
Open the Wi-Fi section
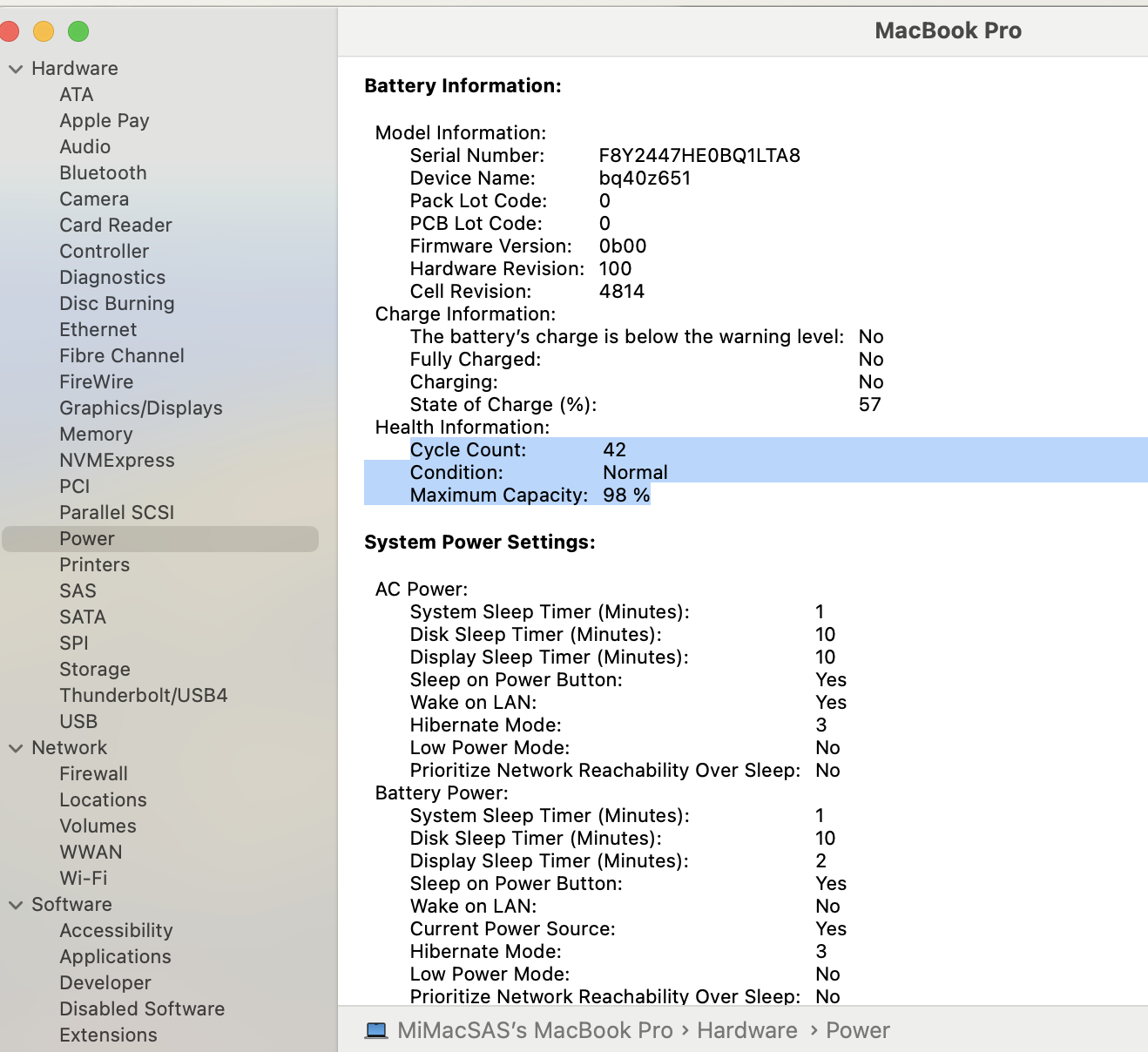point(84,879)
